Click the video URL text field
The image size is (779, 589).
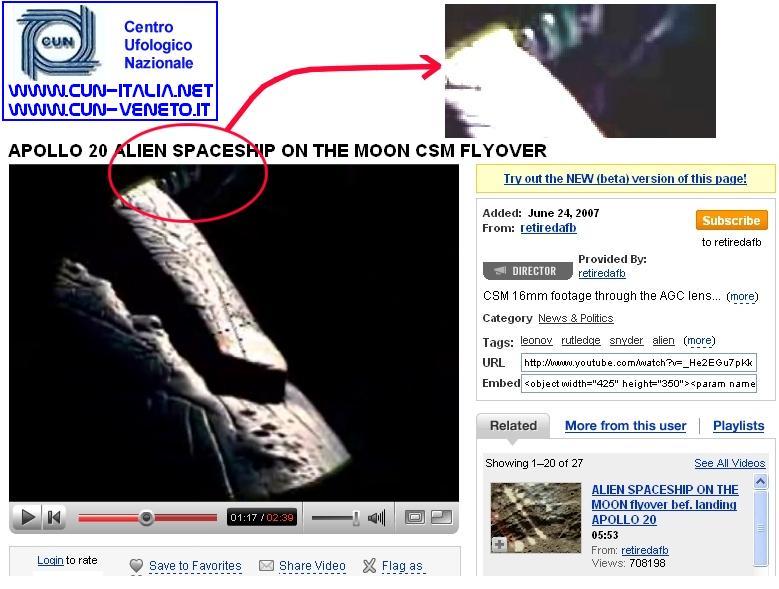(638, 363)
